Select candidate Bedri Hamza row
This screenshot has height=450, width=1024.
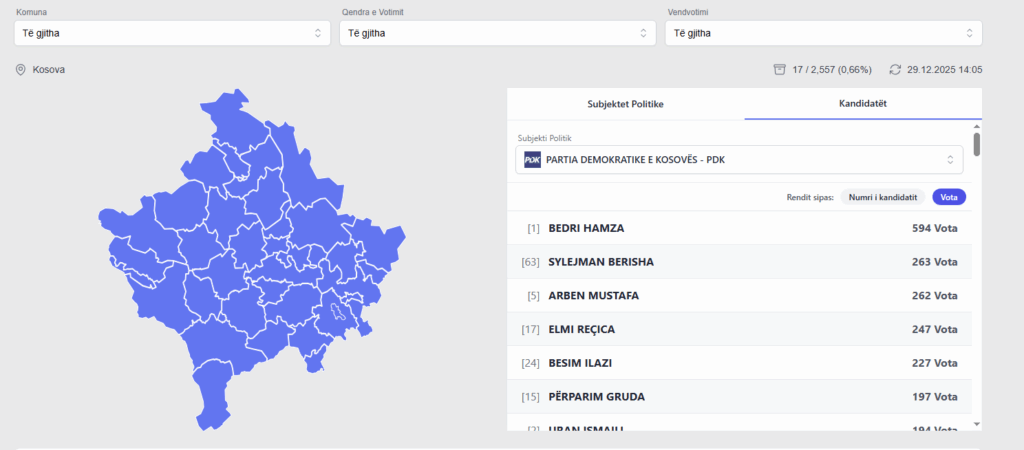[x=740, y=228]
